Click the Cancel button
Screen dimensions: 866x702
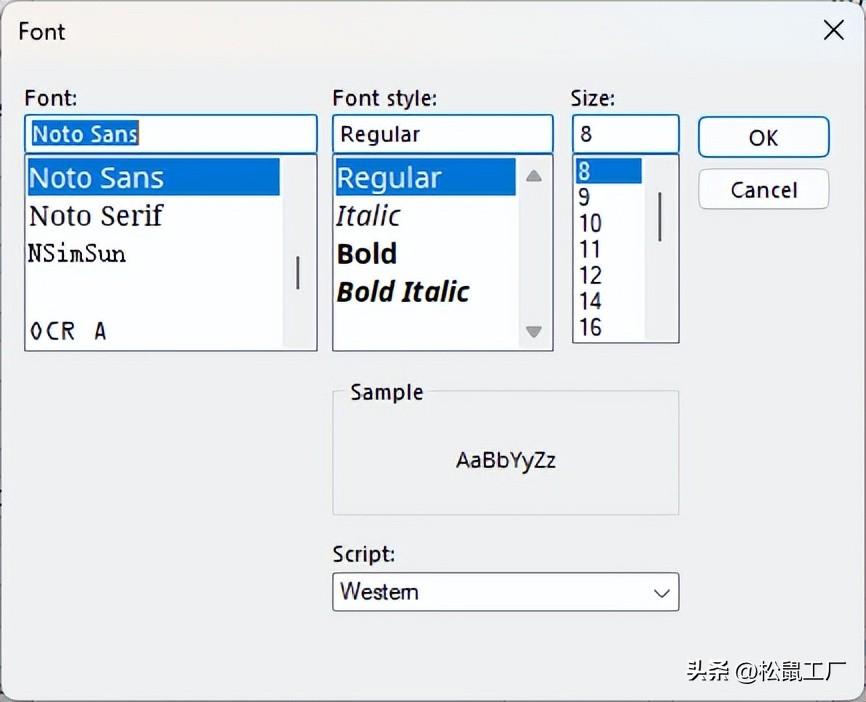pos(763,189)
